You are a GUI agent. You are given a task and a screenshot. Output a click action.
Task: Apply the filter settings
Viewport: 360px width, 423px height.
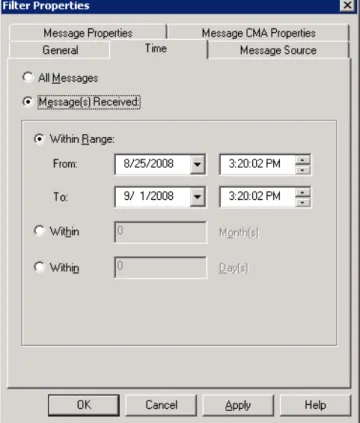coord(238,405)
